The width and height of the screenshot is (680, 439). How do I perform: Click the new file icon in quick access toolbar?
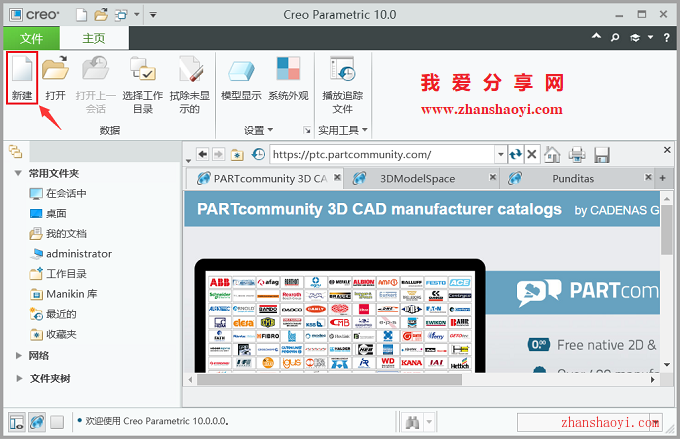tap(81, 15)
